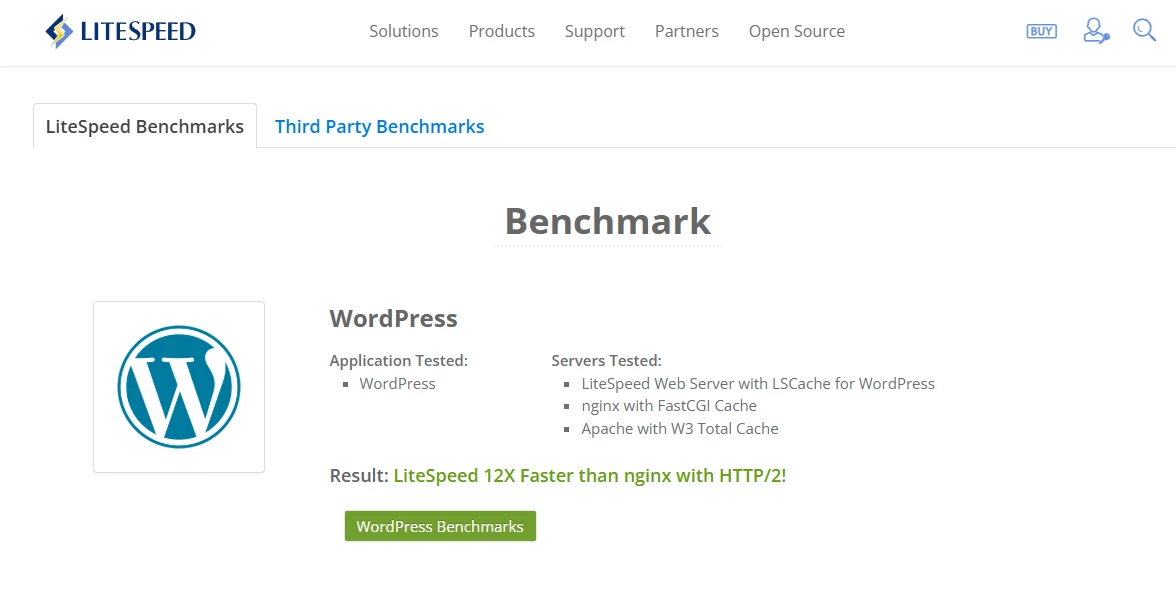This screenshot has width=1176, height=592.
Task: Click the WordPress section heading
Action: pos(394,318)
